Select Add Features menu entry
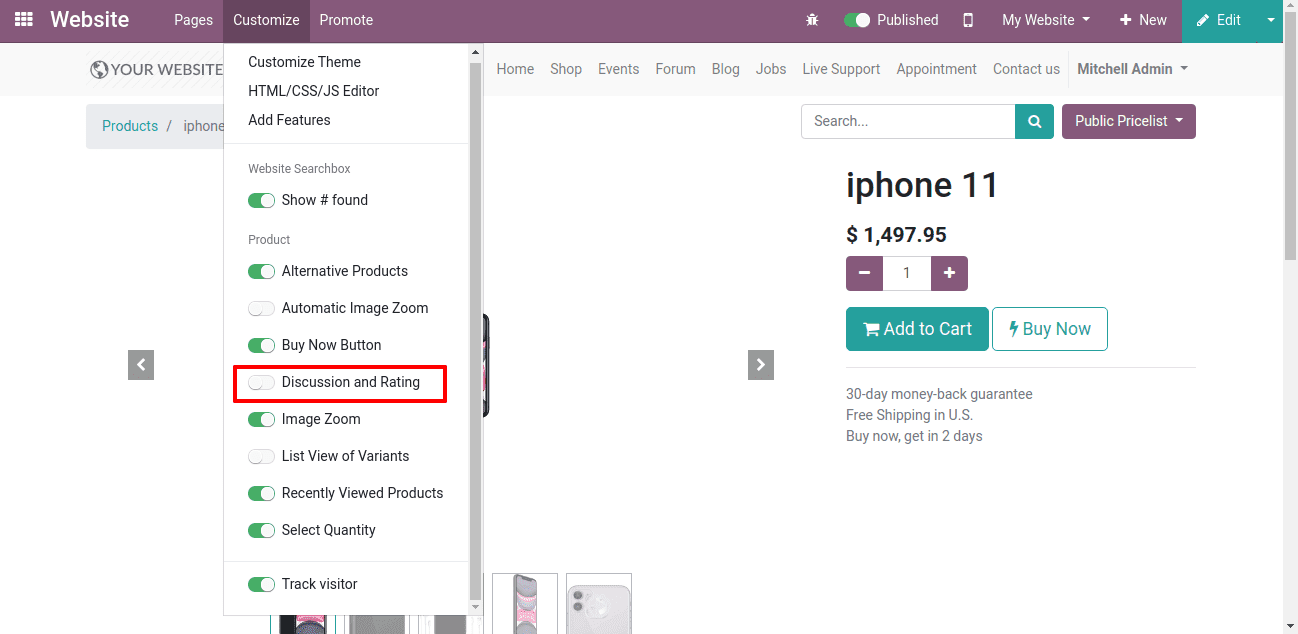Viewport: 1298px width, 634px height. (x=289, y=120)
